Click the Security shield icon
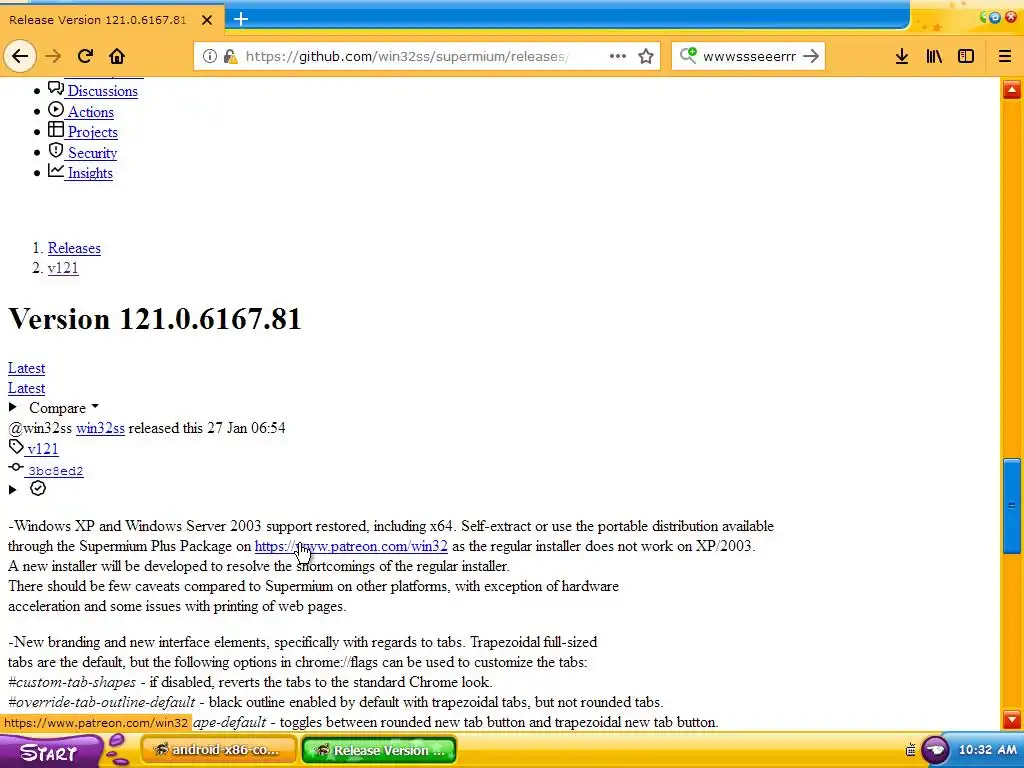 [x=56, y=150]
